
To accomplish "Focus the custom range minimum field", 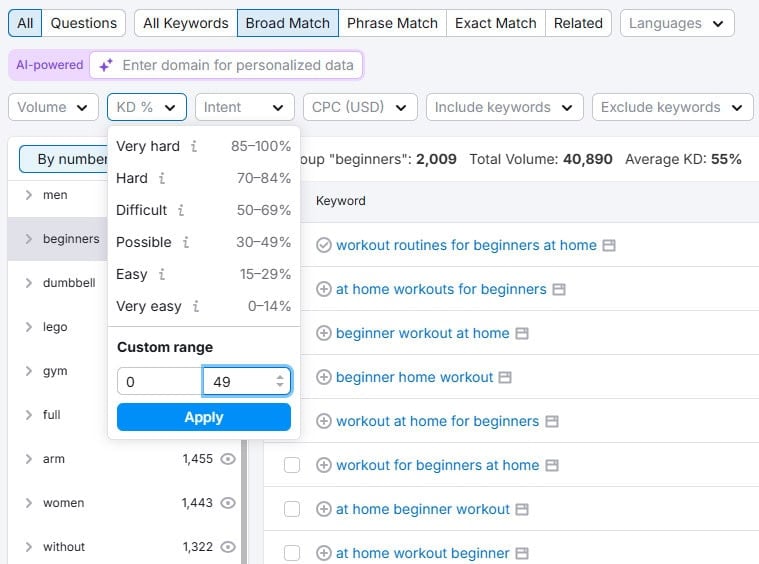I will tap(160, 381).
